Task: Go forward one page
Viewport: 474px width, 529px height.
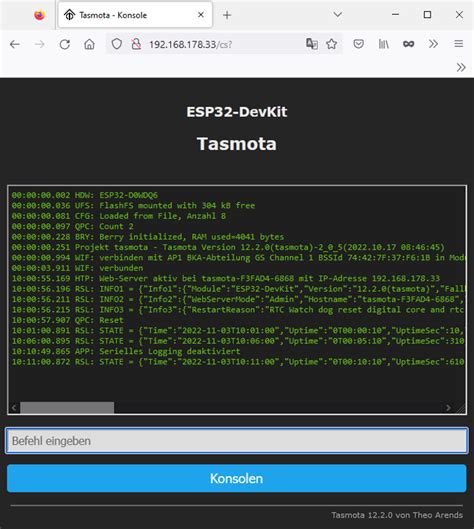Action: pyautogui.click(x=40, y=44)
